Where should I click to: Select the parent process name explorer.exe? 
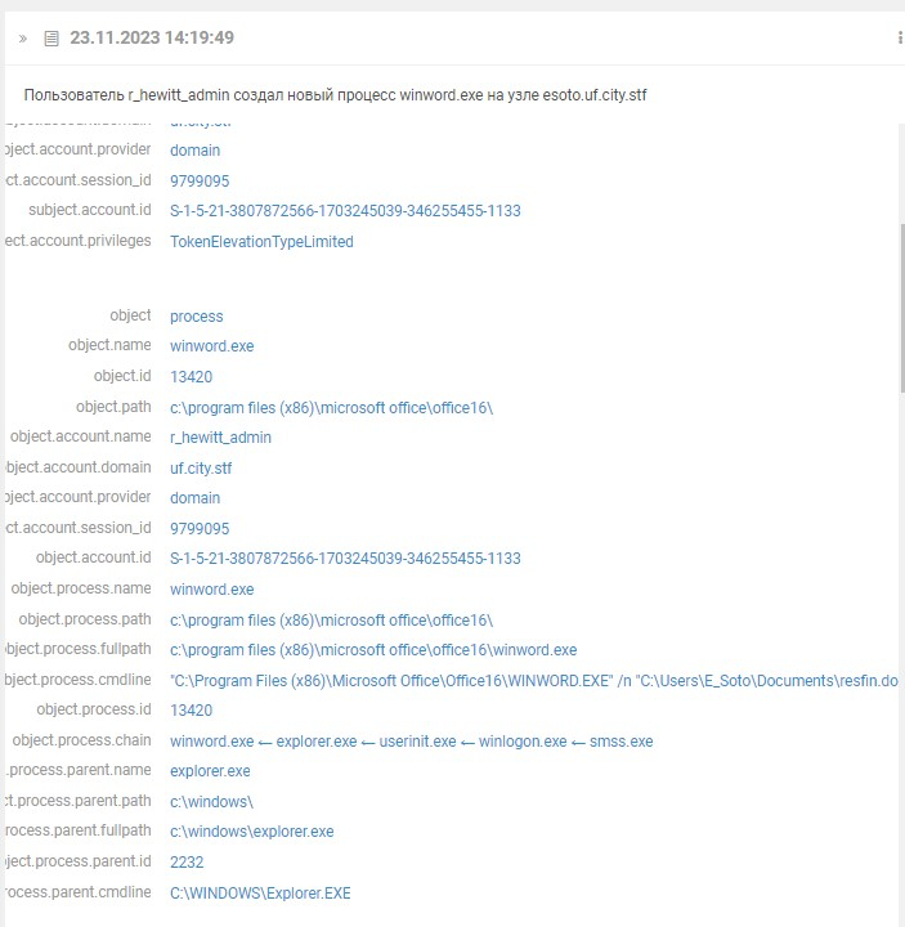(x=210, y=771)
